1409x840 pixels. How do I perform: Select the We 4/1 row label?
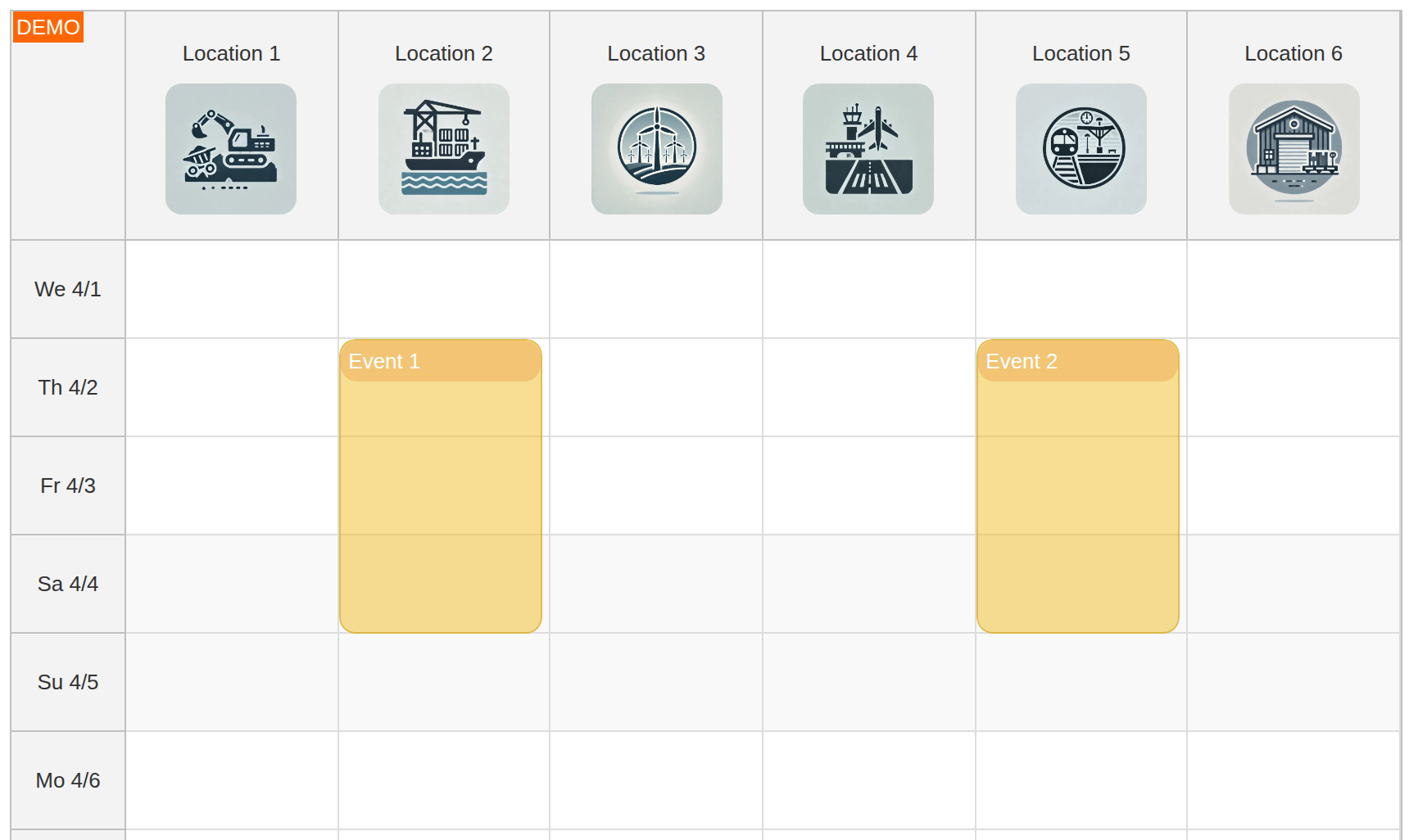(x=67, y=288)
